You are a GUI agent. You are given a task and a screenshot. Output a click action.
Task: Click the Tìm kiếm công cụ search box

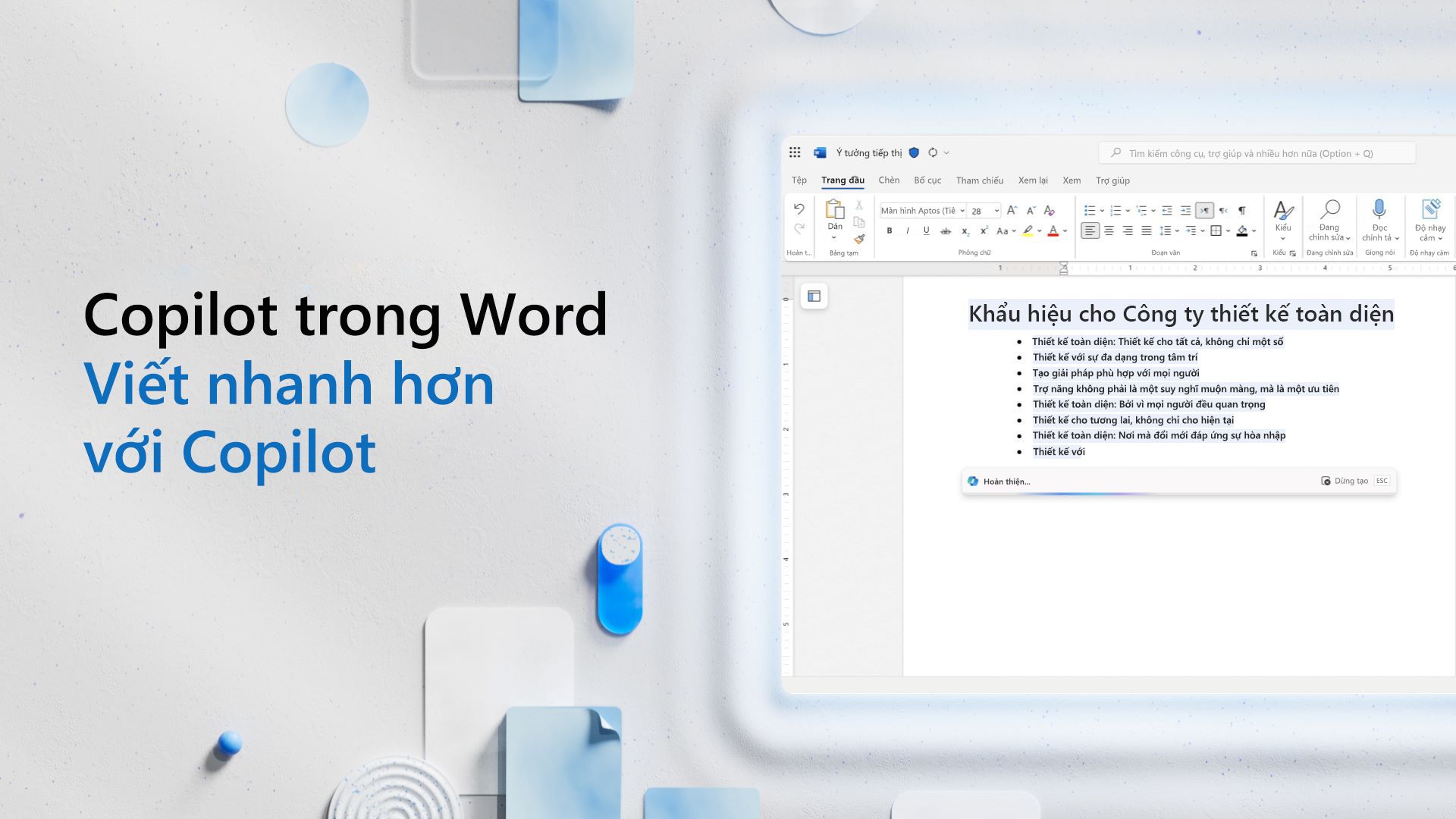tap(1257, 153)
